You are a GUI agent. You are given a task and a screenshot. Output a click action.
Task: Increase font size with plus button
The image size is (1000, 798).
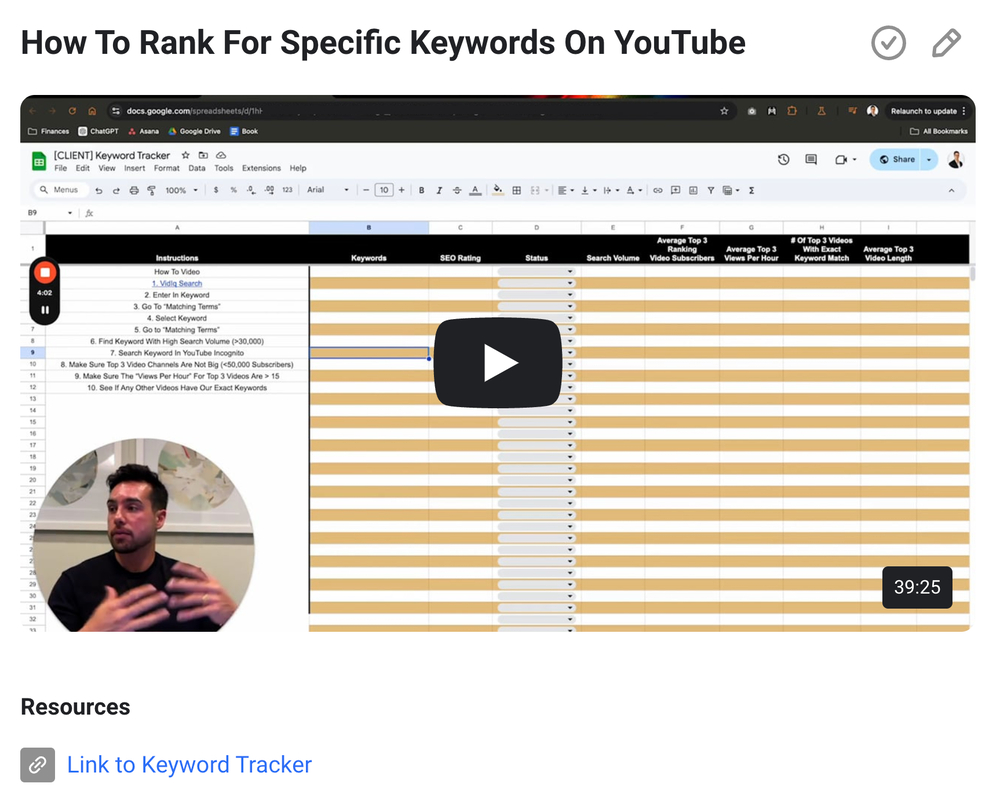(x=402, y=190)
